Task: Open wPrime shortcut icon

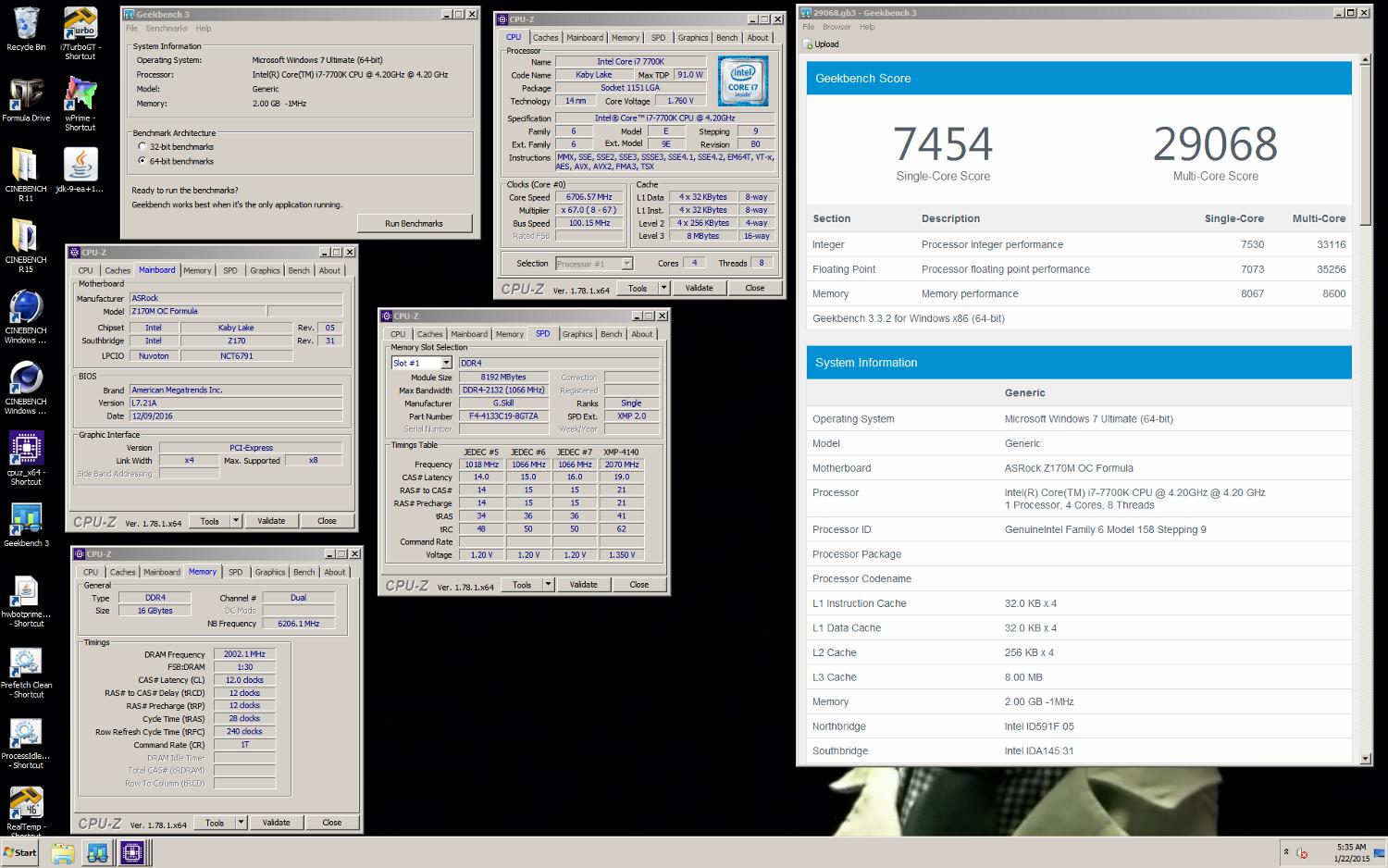Action: pyautogui.click(x=80, y=104)
